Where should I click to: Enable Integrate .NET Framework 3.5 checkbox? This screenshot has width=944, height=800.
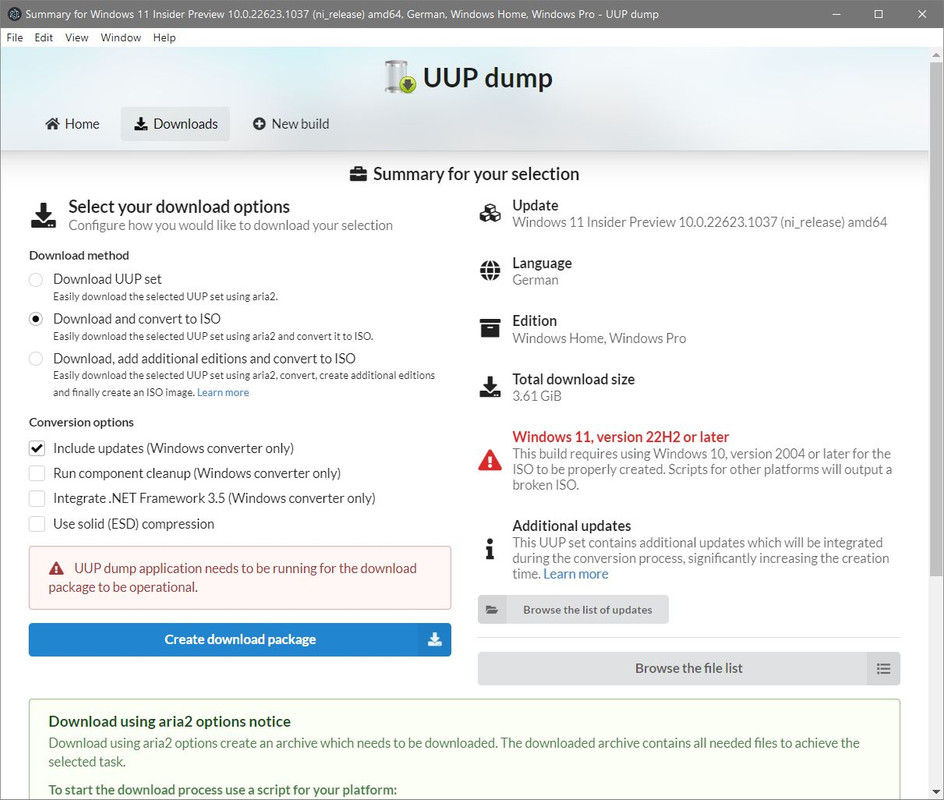tap(37, 498)
